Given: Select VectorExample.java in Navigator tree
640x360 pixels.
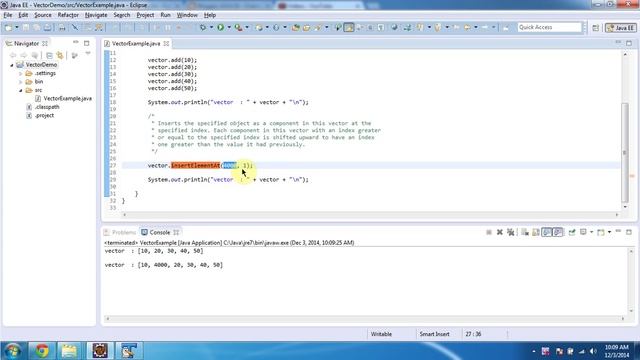Looking at the screenshot, I should point(67,98).
